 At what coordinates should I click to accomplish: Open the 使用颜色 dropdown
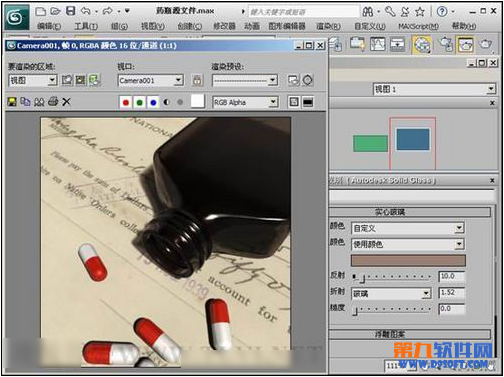point(407,244)
